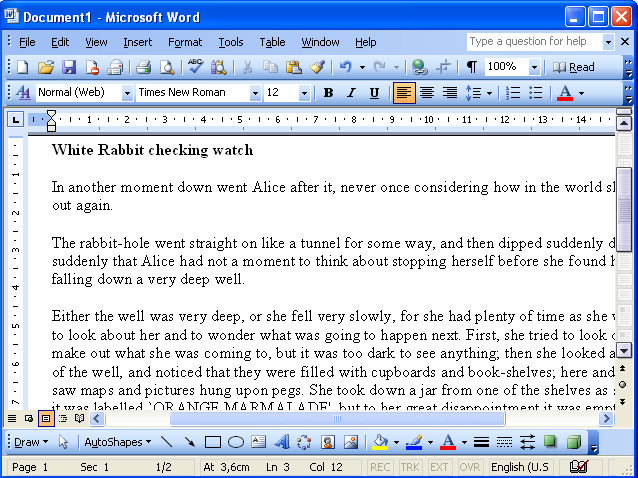Expand the Times New Roman font dropdown
638x478 pixels.
(x=255, y=93)
